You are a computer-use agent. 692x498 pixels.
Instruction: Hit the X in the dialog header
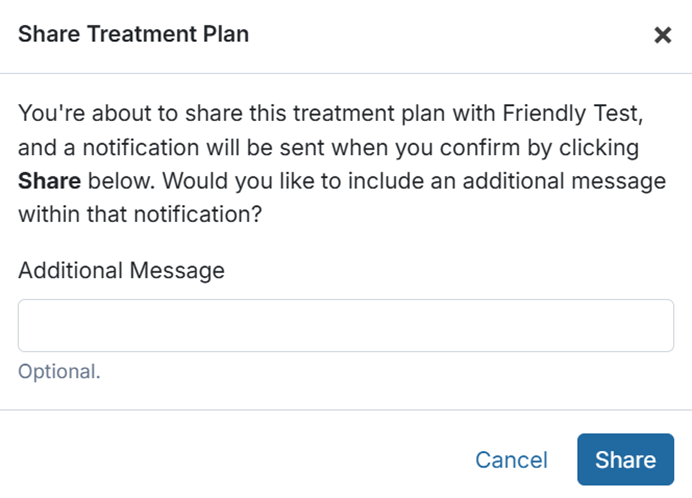tap(662, 35)
